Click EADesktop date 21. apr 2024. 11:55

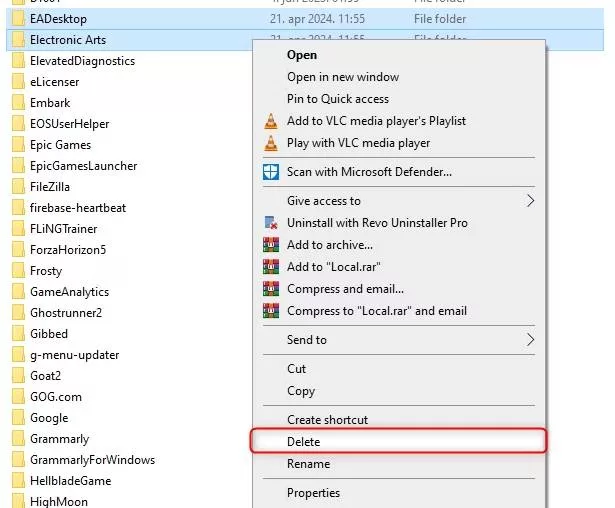317,19
